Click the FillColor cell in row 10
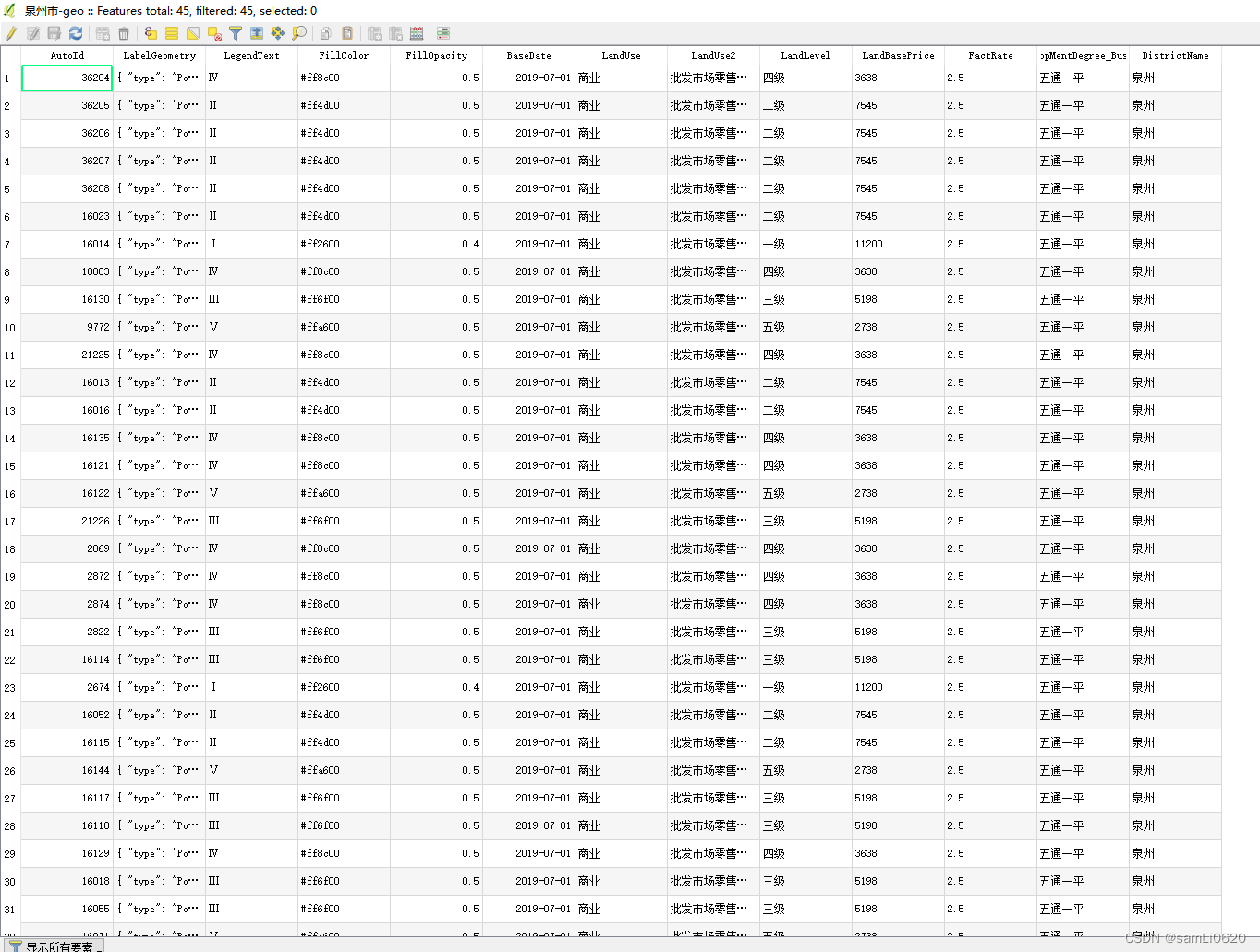This screenshot has height=952, width=1260. coord(343,328)
